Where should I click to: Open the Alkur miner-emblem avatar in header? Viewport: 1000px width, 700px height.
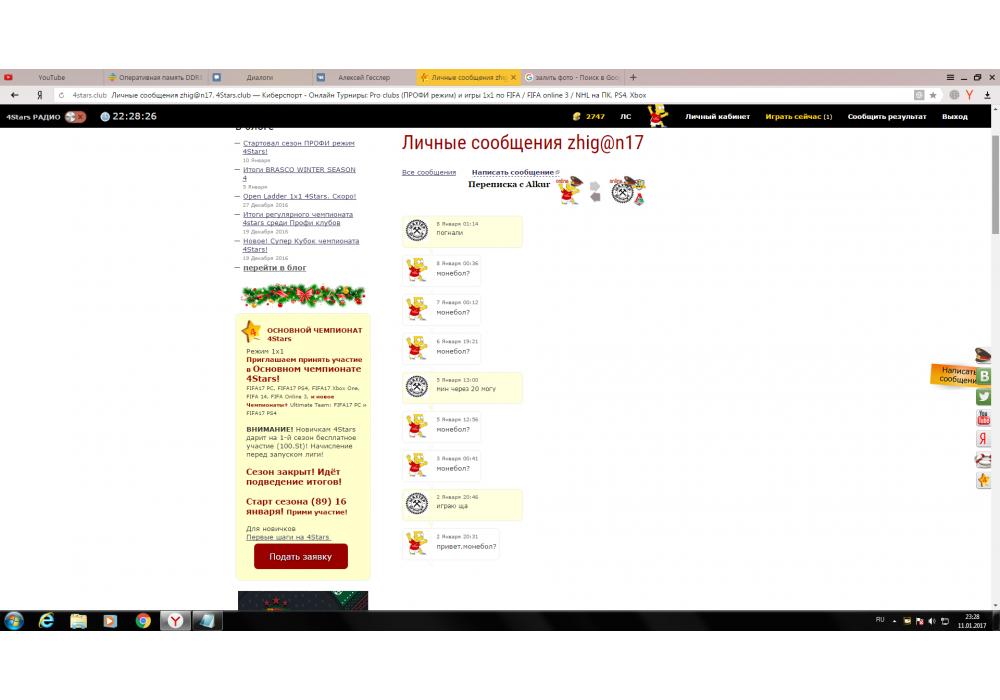pos(622,191)
